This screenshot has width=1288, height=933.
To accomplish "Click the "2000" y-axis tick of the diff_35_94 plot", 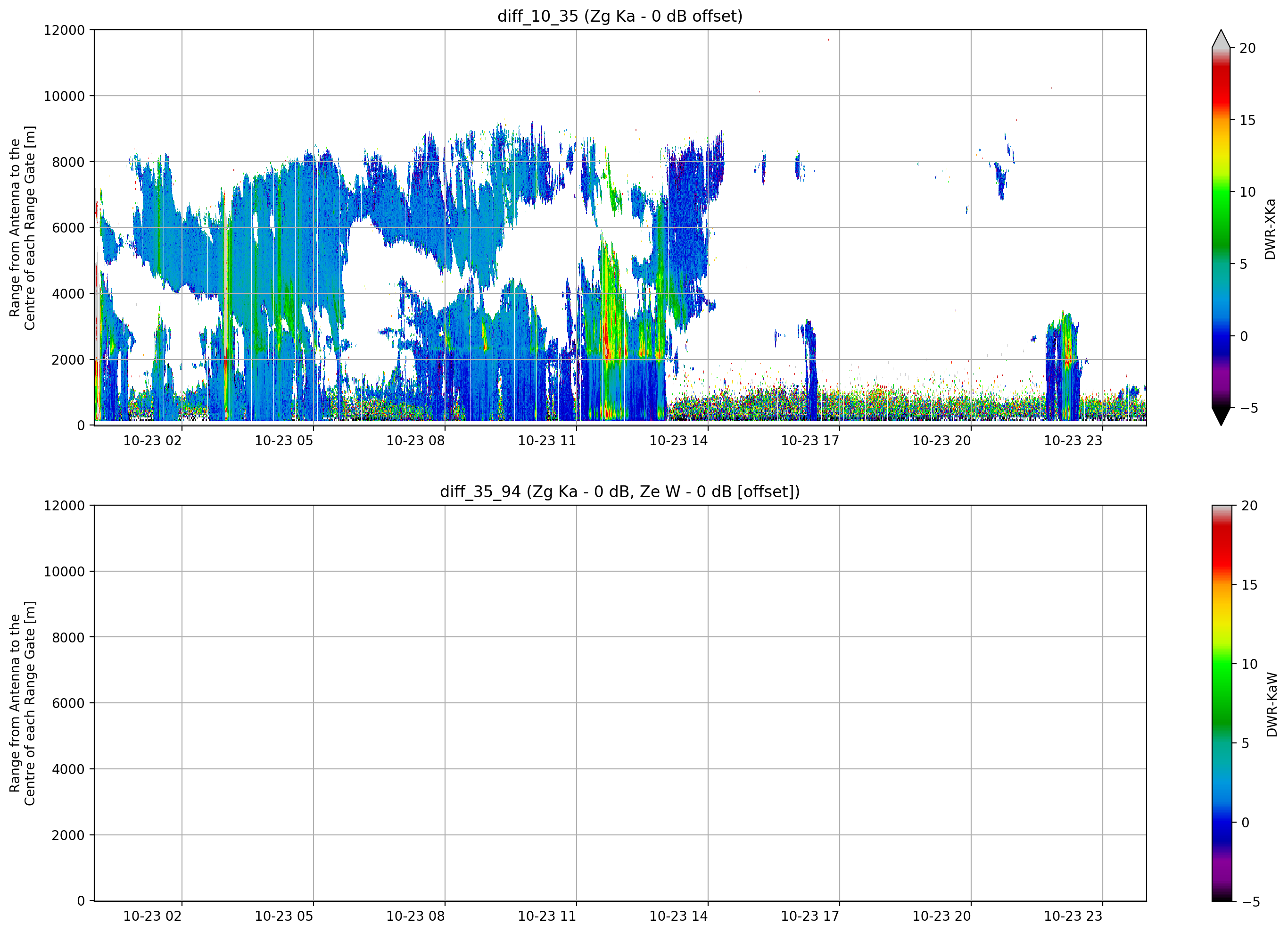I will (68, 835).
